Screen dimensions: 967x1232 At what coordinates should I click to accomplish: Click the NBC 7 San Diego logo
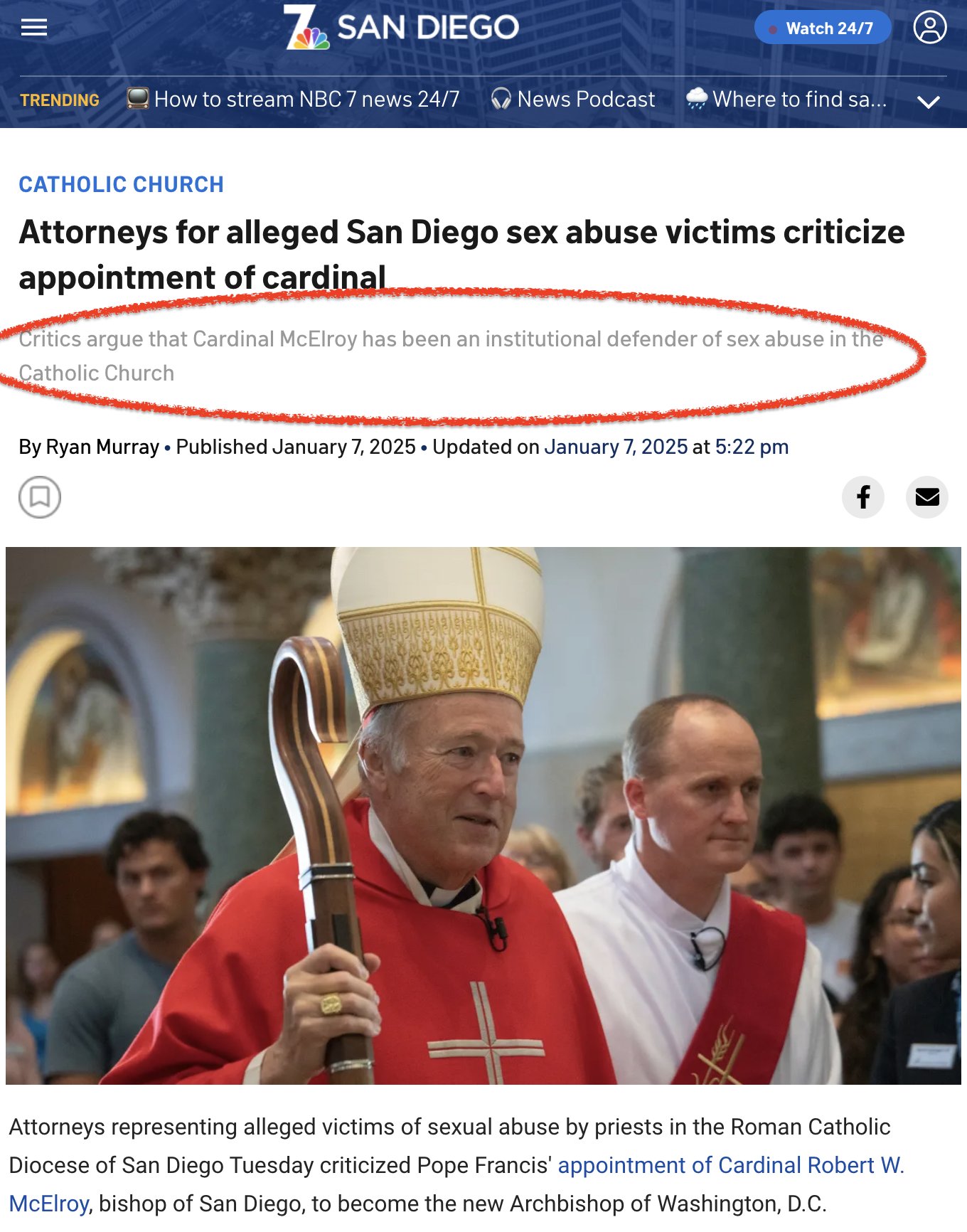pos(402,28)
